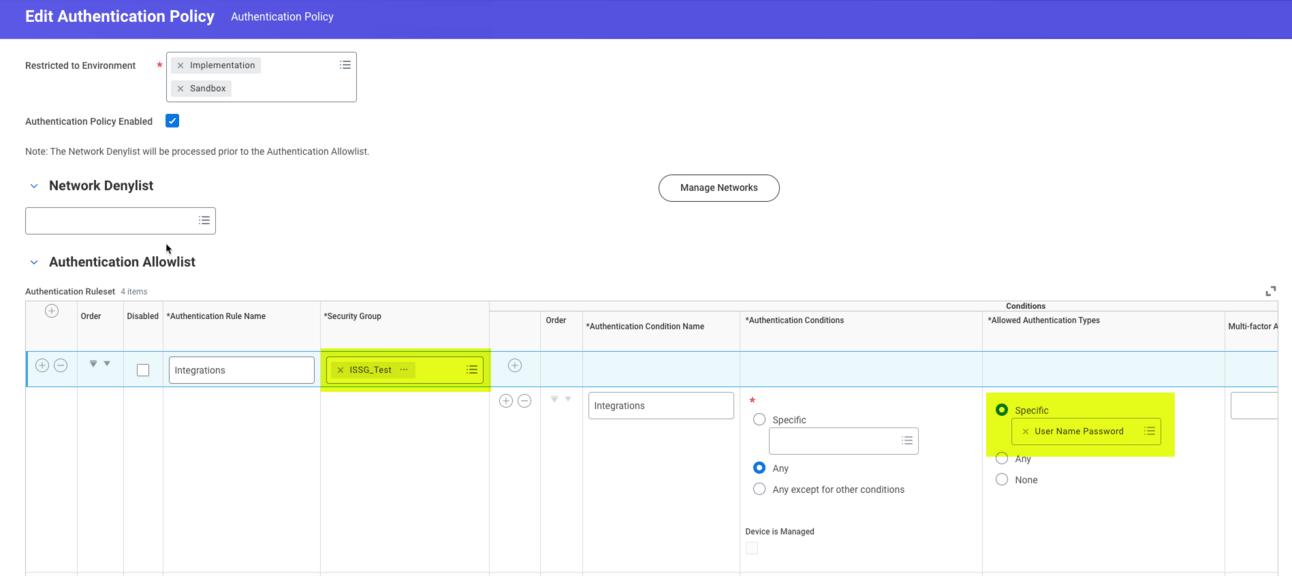Collapse the Authentication Allowlist section
1292x576 pixels.
[34, 262]
